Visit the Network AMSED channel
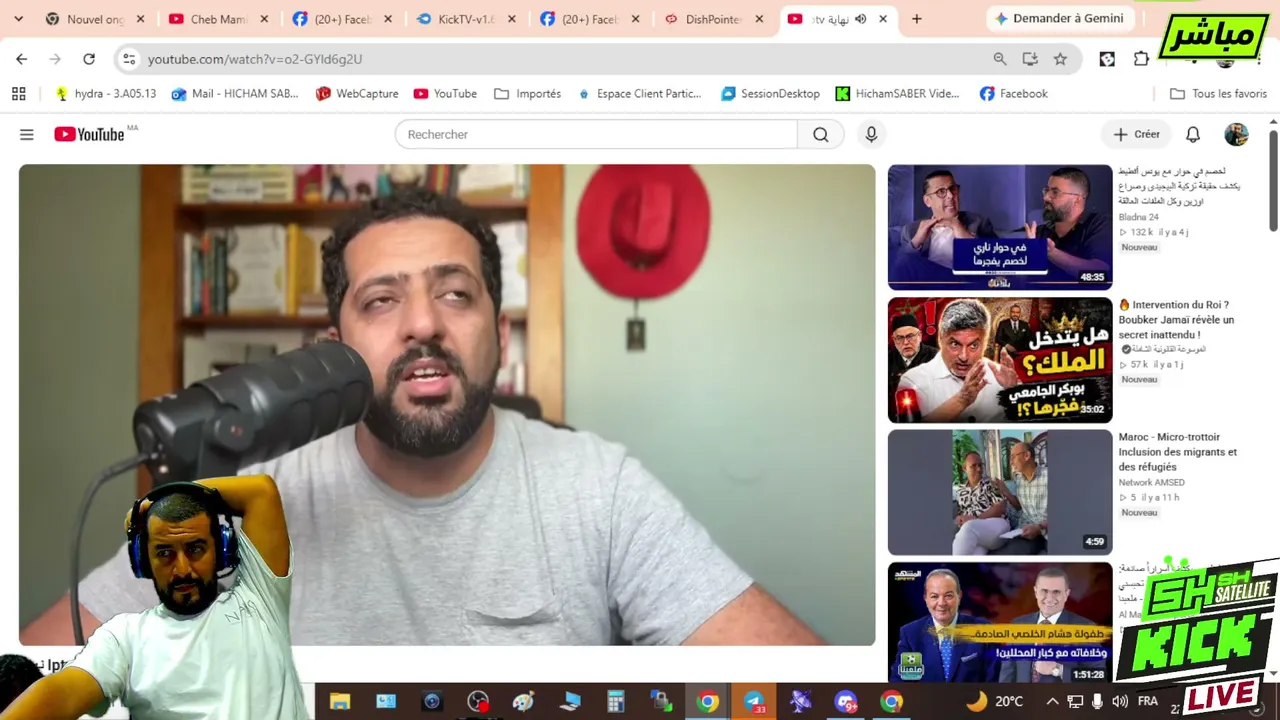Viewport: 1280px width, 720px height. tap(1151, 482)
